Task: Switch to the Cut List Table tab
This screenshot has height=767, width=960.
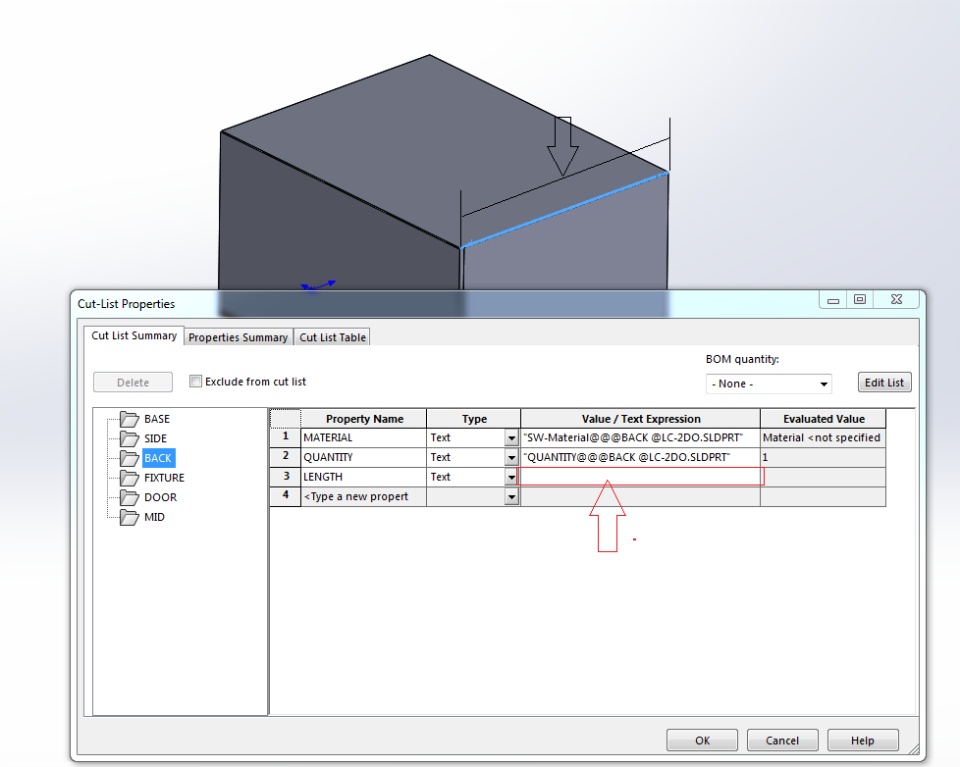Action: click(x=332, y=337)
